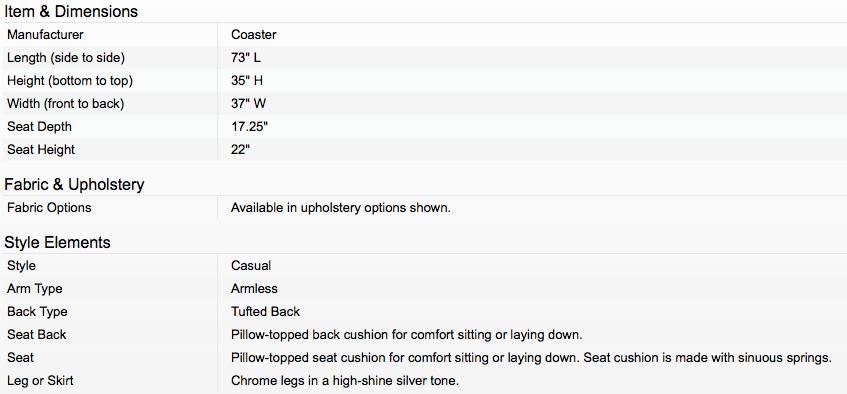Image resolution: width=847 pixels, height=394 pixels.
Task: Click the 37" W width value
Action: [248, 104]
